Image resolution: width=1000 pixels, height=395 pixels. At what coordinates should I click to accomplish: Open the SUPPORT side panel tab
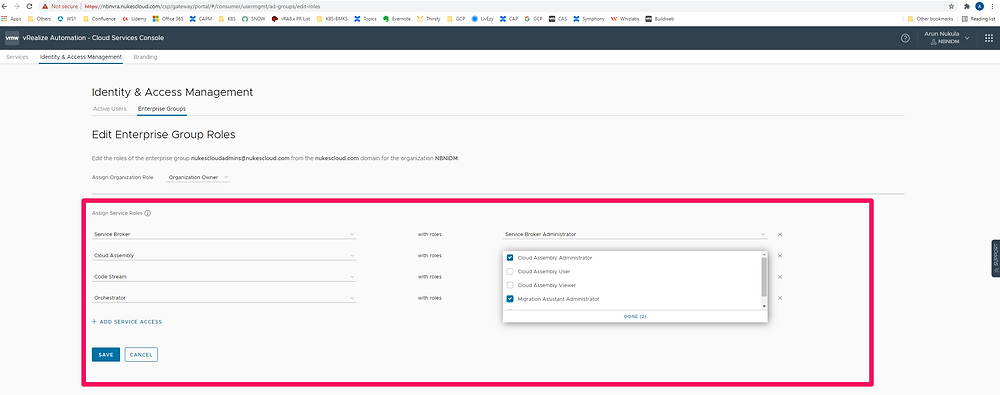(996, 258)
